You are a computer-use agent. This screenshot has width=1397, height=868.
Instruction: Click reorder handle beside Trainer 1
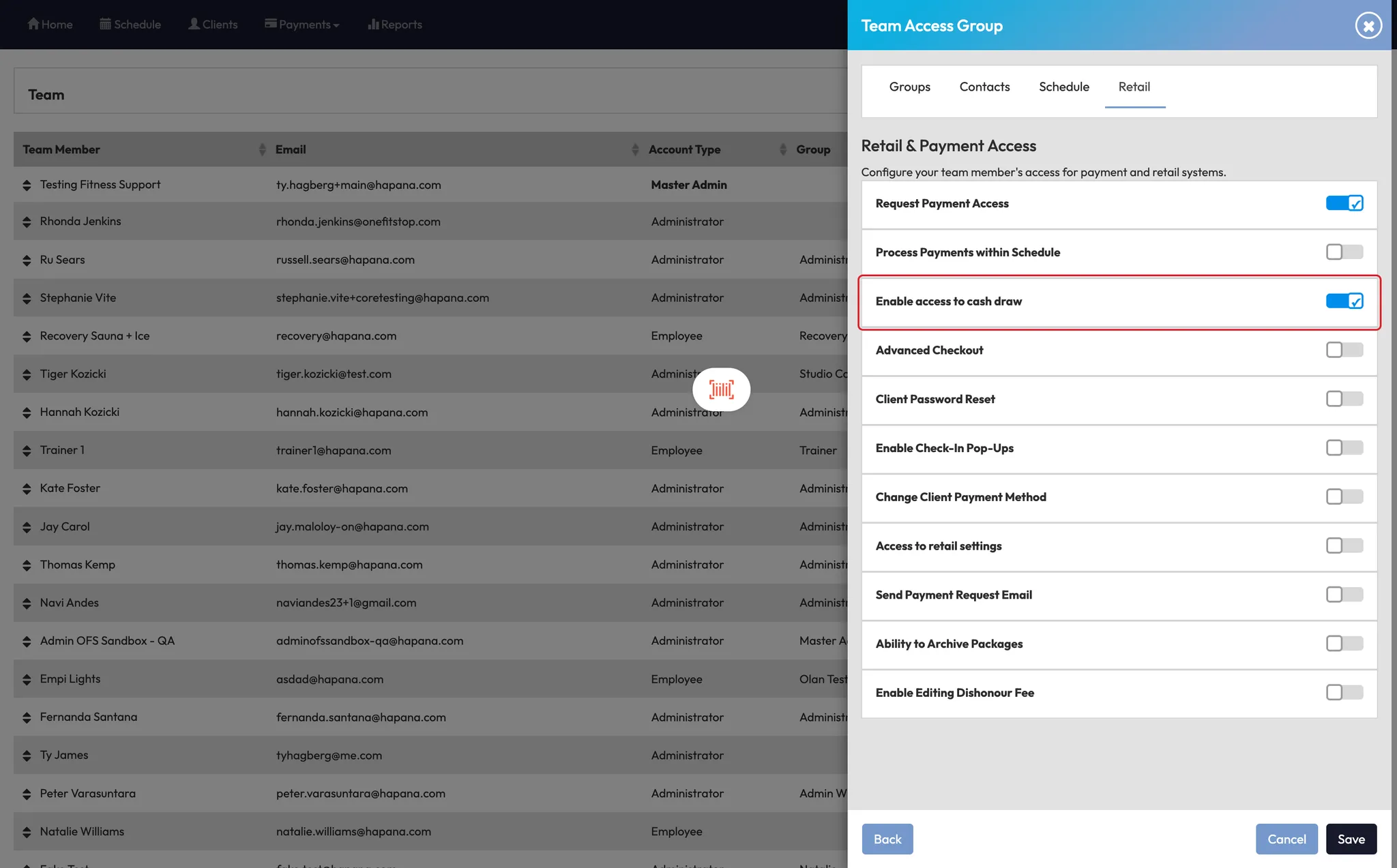click(27, 451)
